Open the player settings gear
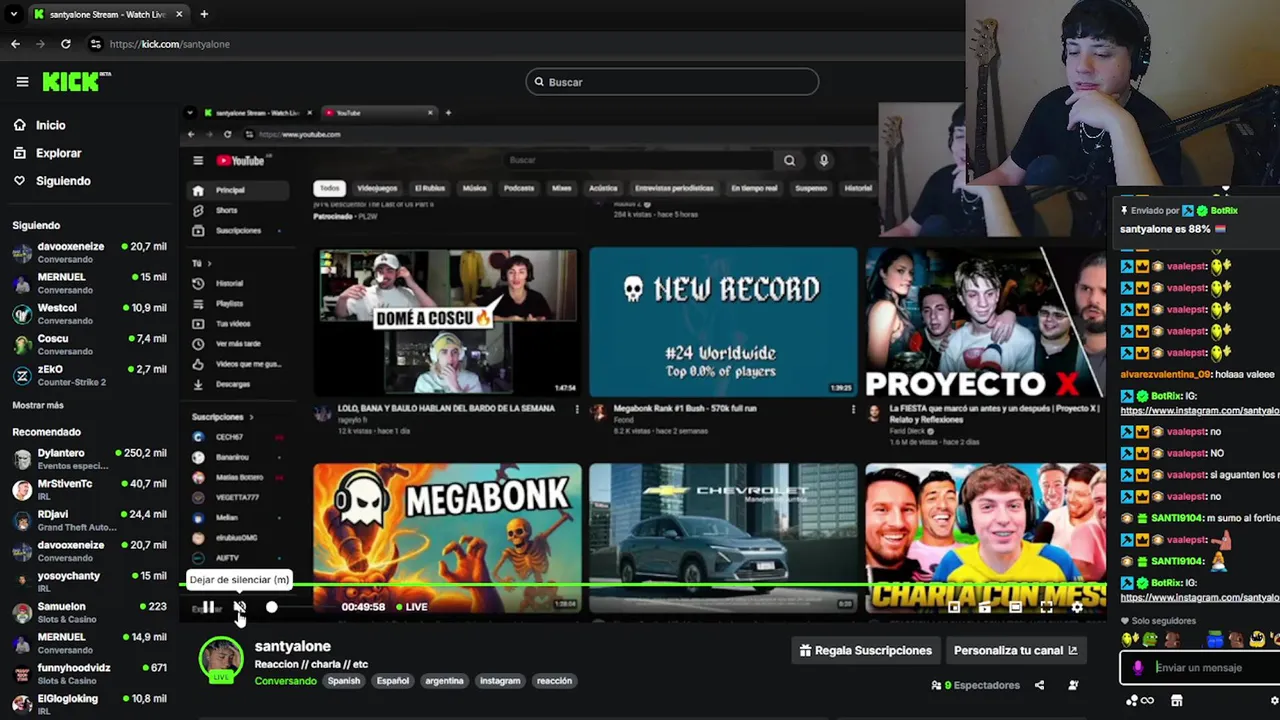The image size is (1280, 720). pos(1077,607)
